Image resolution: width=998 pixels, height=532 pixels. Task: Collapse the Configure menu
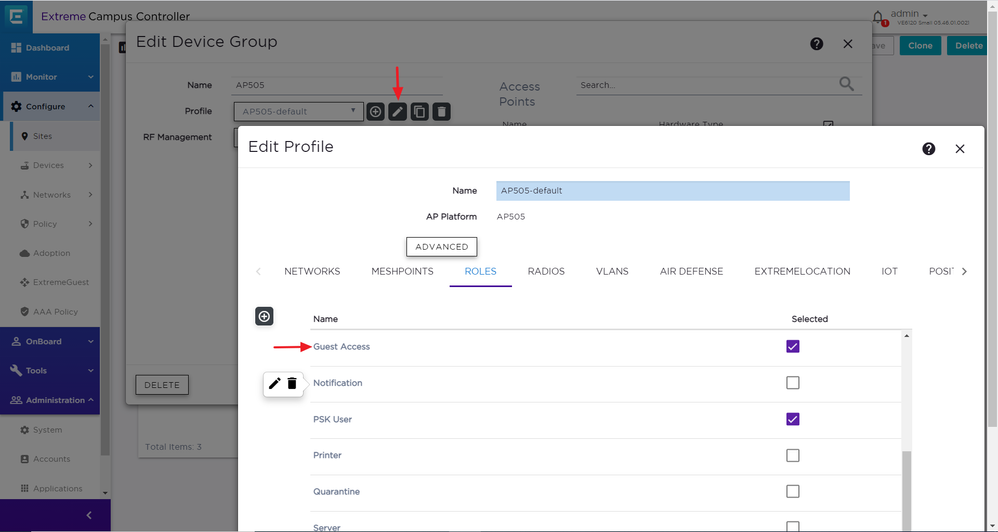(x=50, y=106)
